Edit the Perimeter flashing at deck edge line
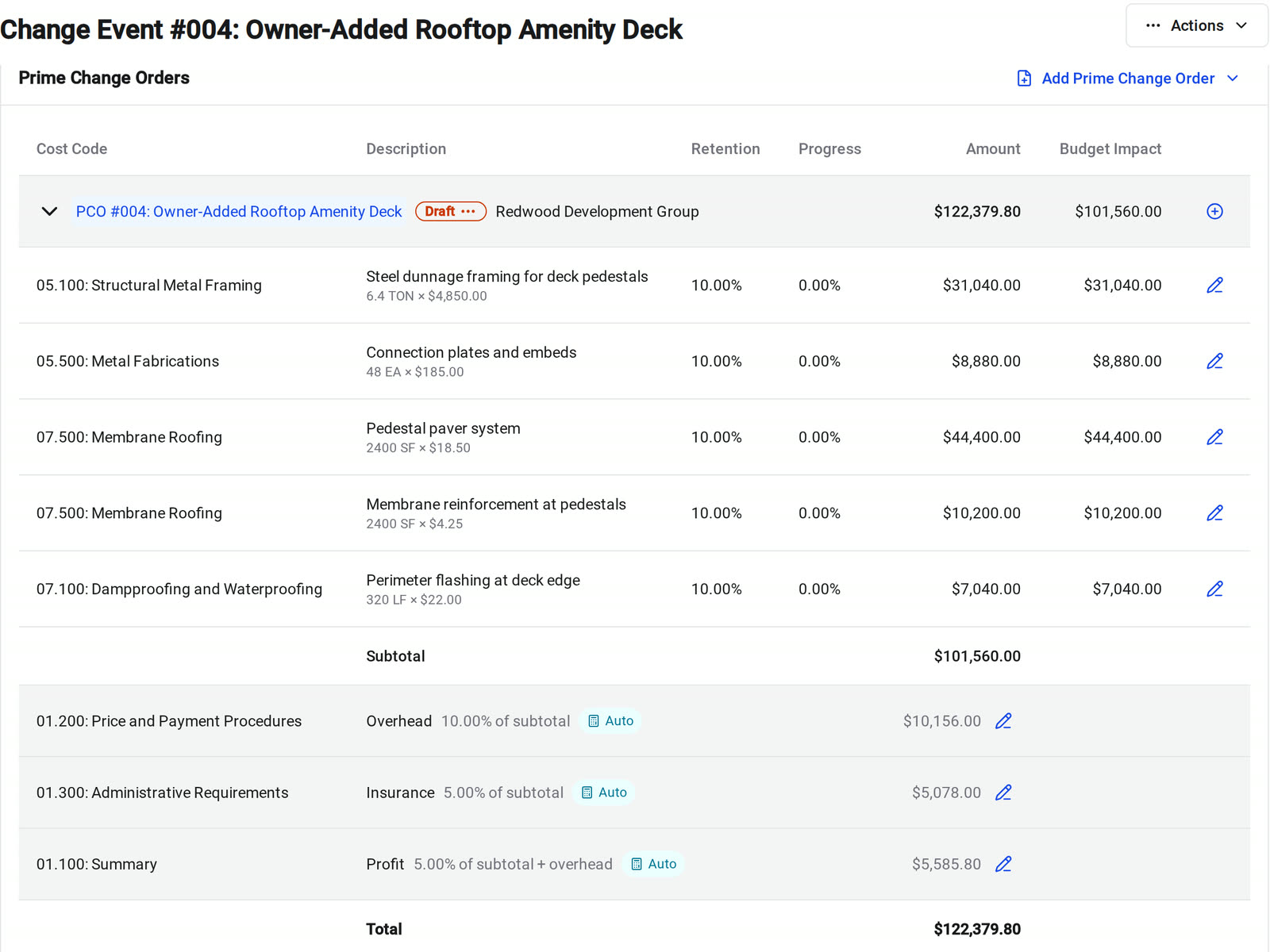The image size is (1270, 952). 1214,589
